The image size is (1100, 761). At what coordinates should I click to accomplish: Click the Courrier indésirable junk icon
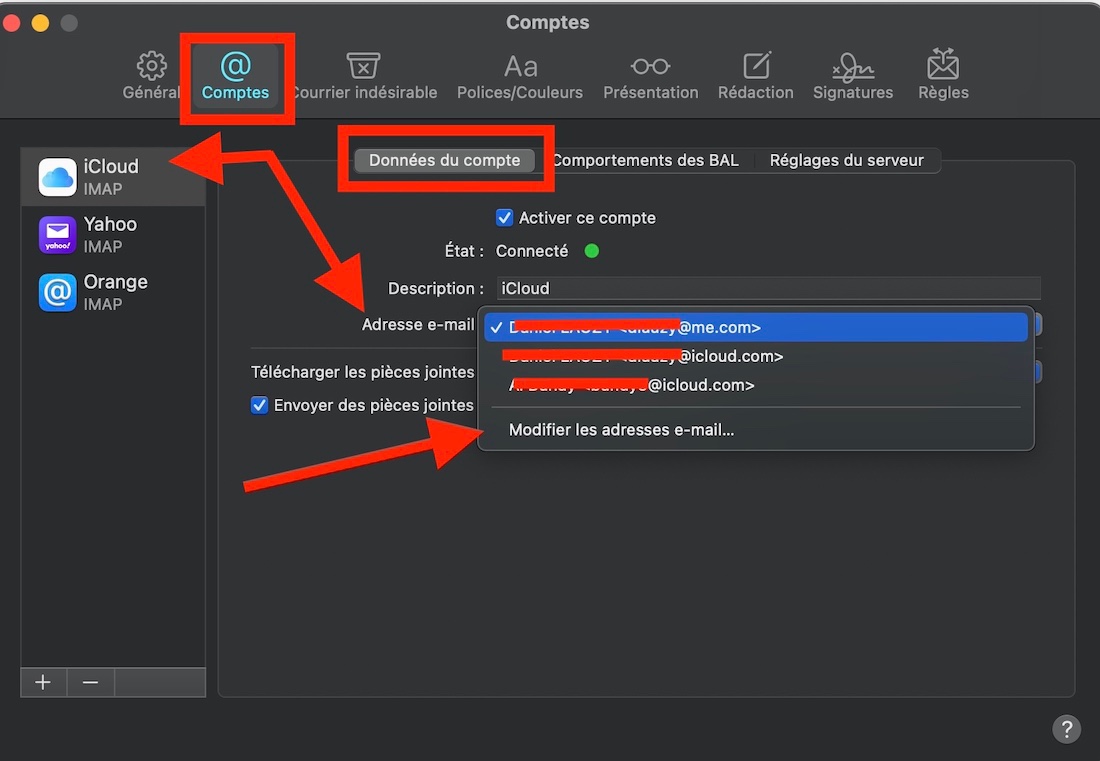click(x=363, y=67)
